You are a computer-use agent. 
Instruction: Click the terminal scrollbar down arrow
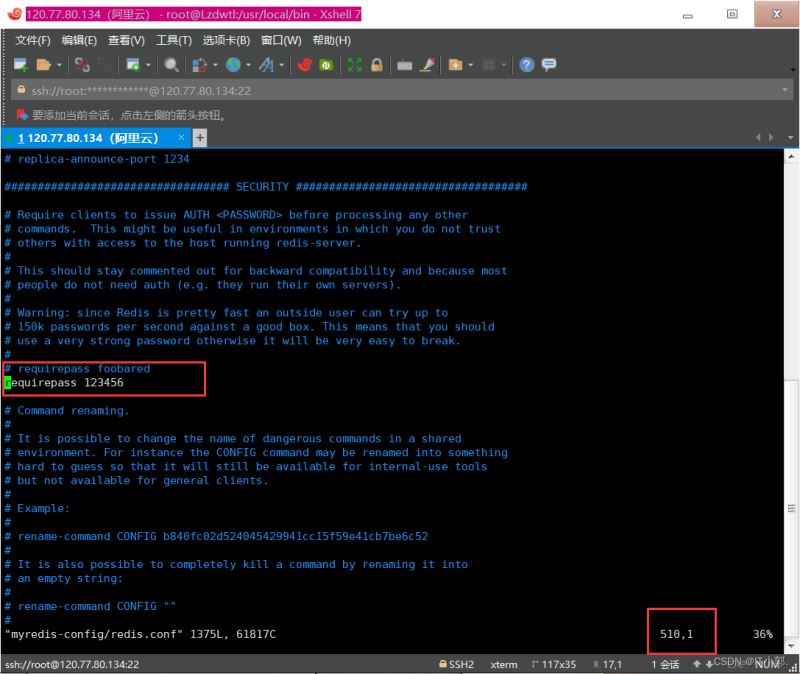(791, 647)
